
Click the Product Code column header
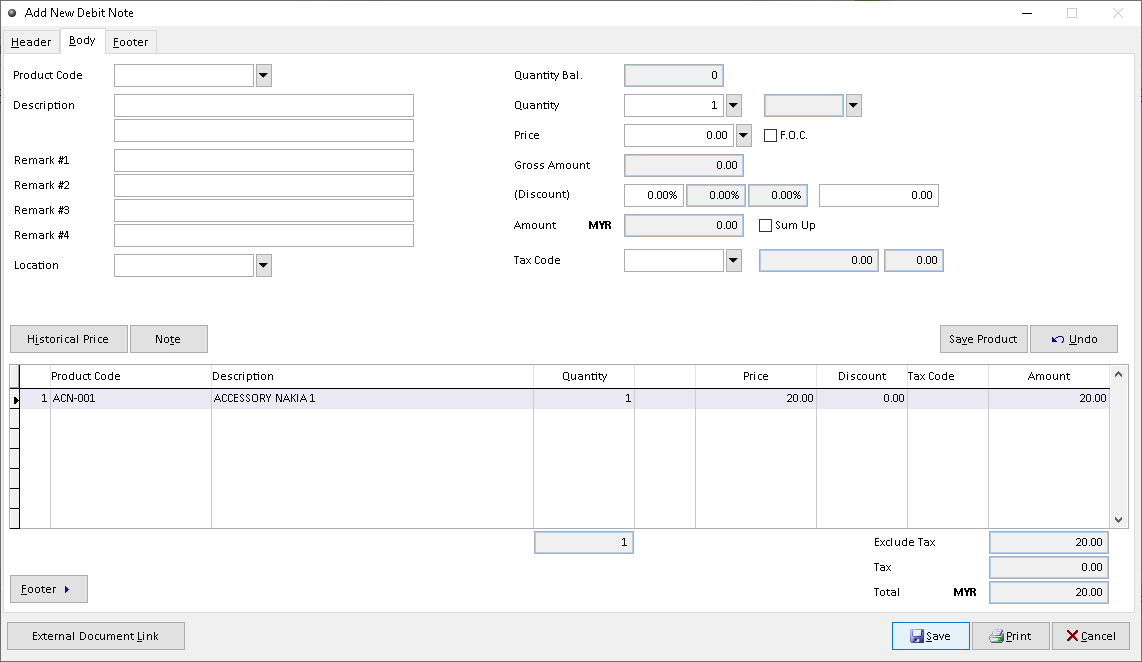click(x=131, y=377)
